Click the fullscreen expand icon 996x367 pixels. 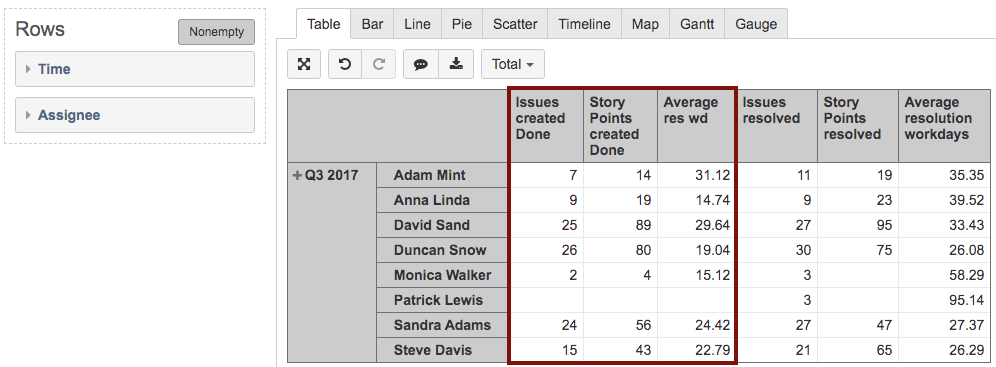[304, 64]
